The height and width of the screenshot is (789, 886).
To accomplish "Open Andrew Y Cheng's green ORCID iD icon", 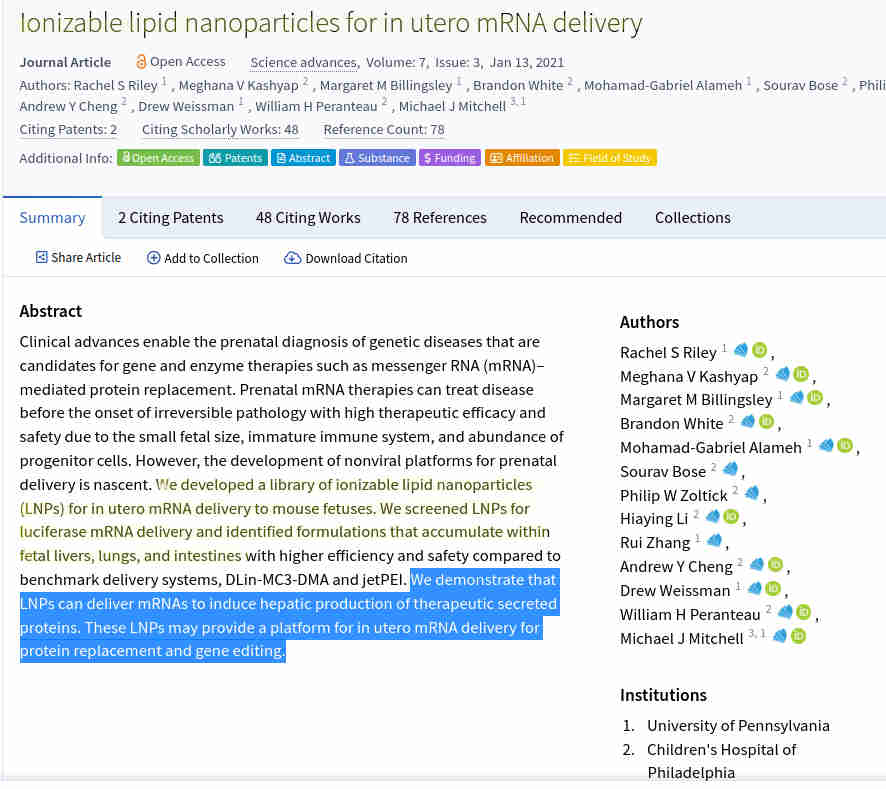I will [776, 564].
